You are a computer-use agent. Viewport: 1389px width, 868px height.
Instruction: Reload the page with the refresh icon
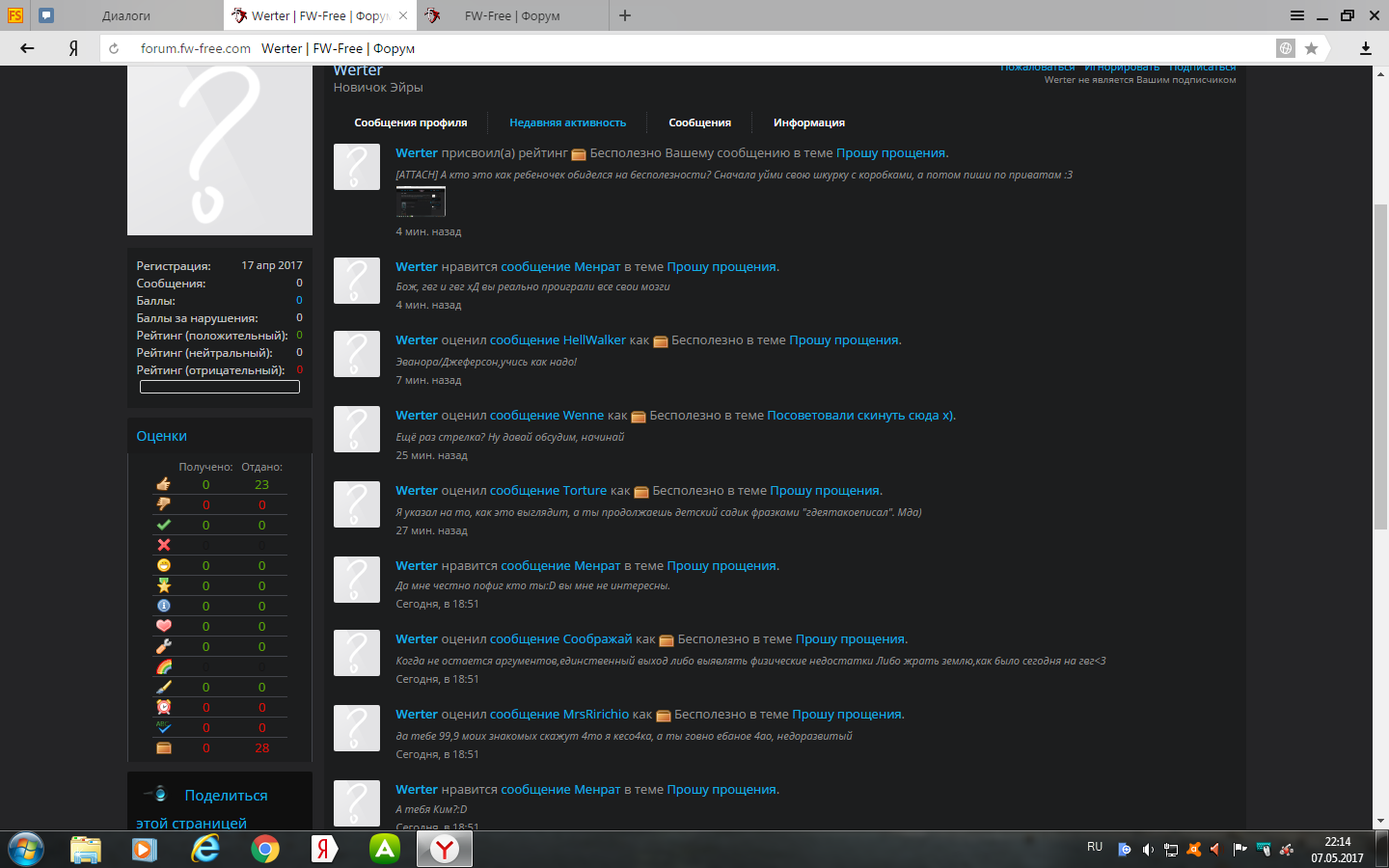click(x=114, y=48)
